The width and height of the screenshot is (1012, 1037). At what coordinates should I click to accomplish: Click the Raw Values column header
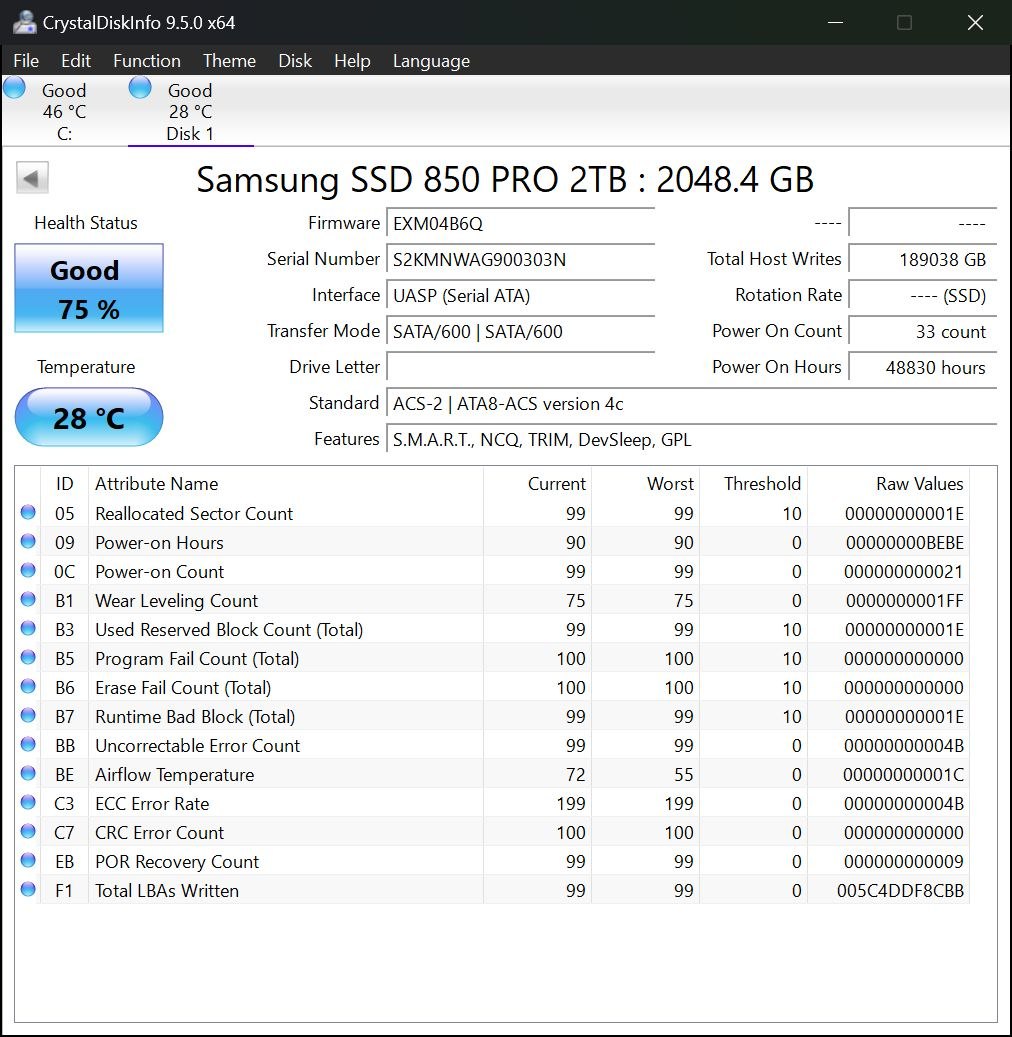pyautogui.click(x=919, y=484)
